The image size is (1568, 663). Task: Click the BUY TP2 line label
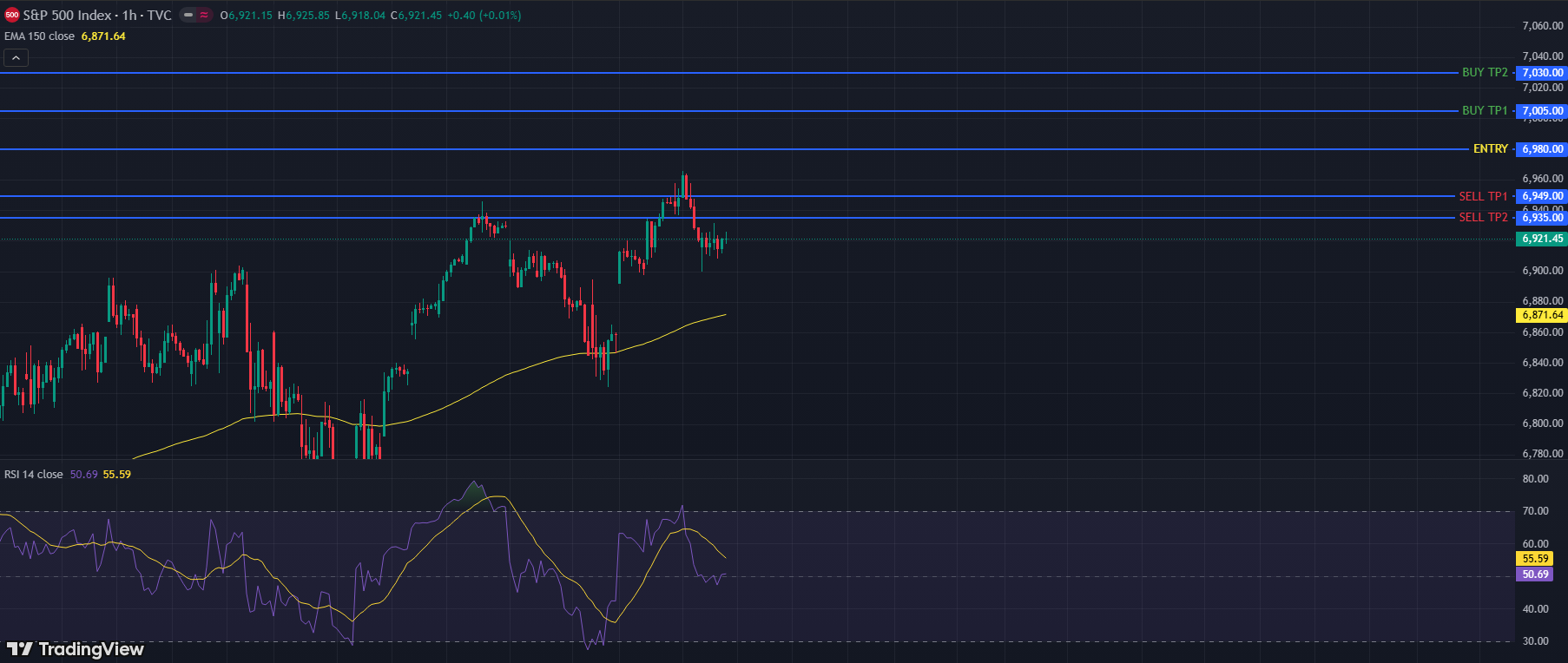(1485, 73)
